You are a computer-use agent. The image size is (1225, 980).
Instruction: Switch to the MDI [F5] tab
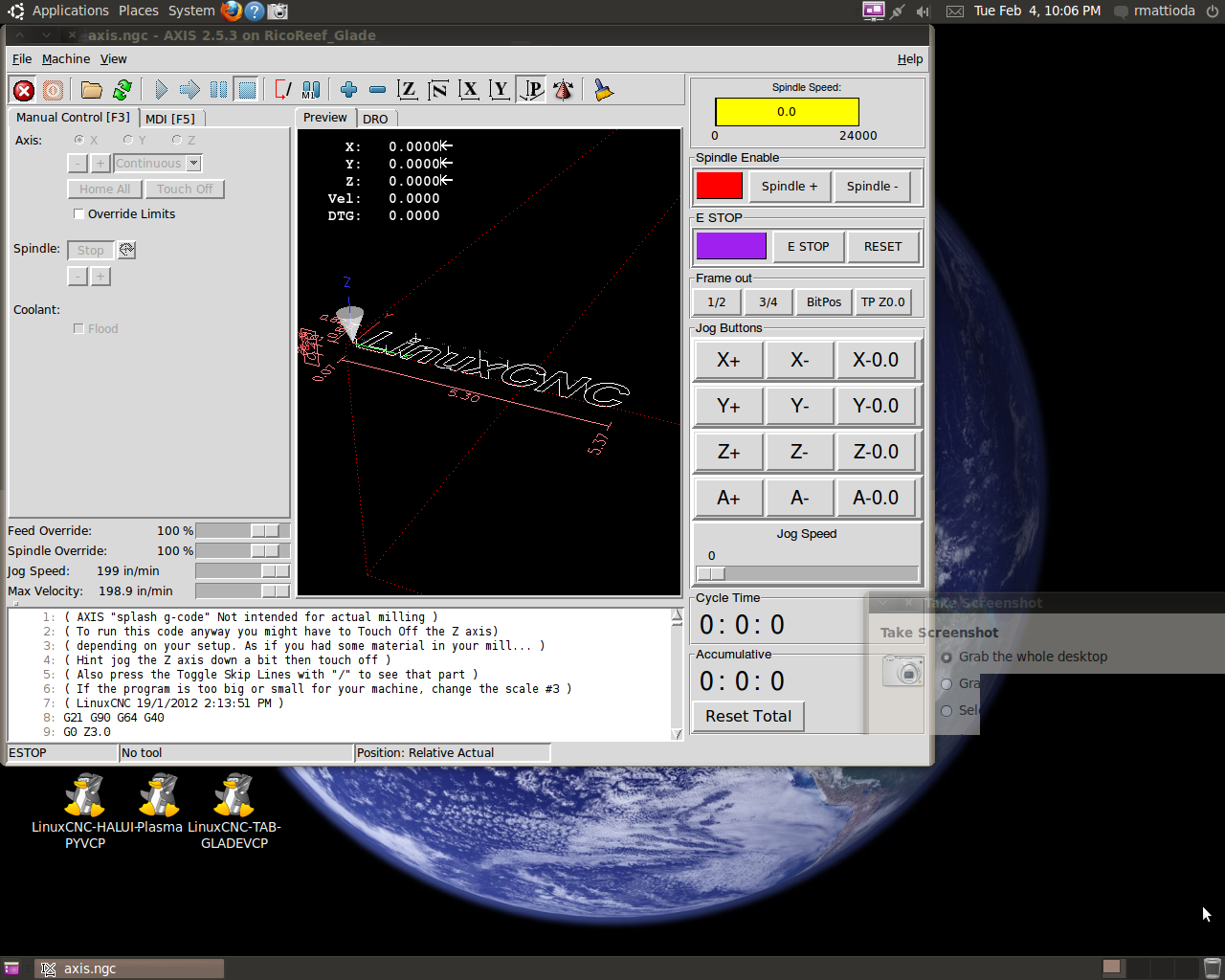[170, 119]
